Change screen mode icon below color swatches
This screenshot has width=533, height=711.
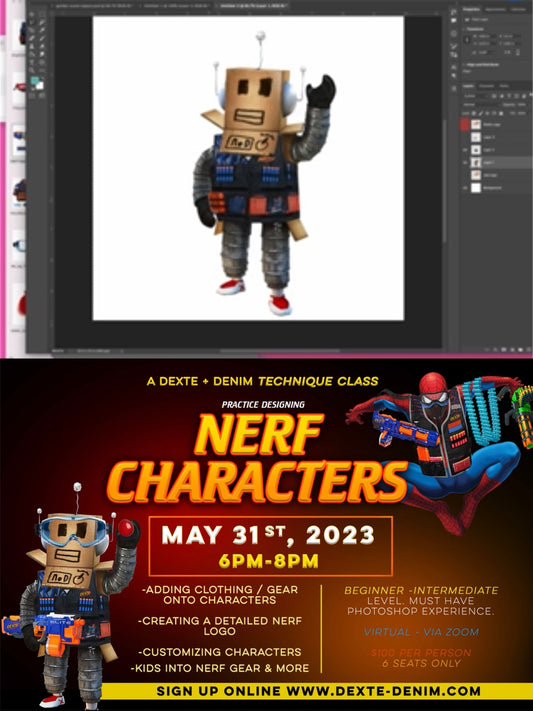point(42,95)
